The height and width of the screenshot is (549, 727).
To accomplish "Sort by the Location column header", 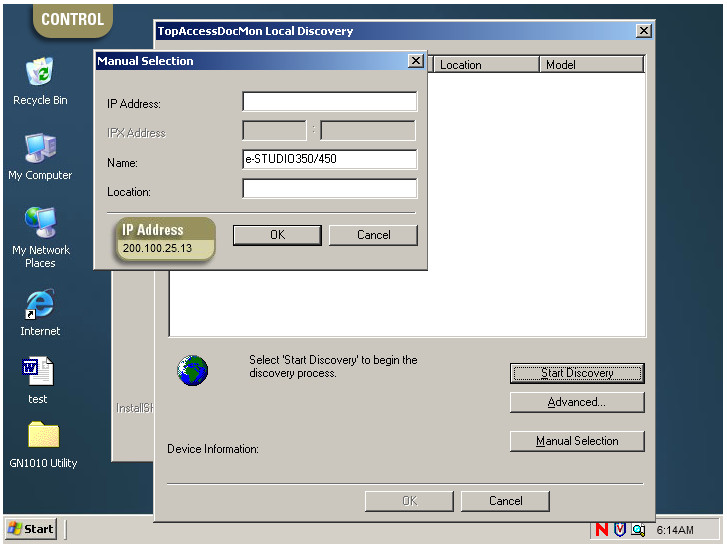I will 486,64.
